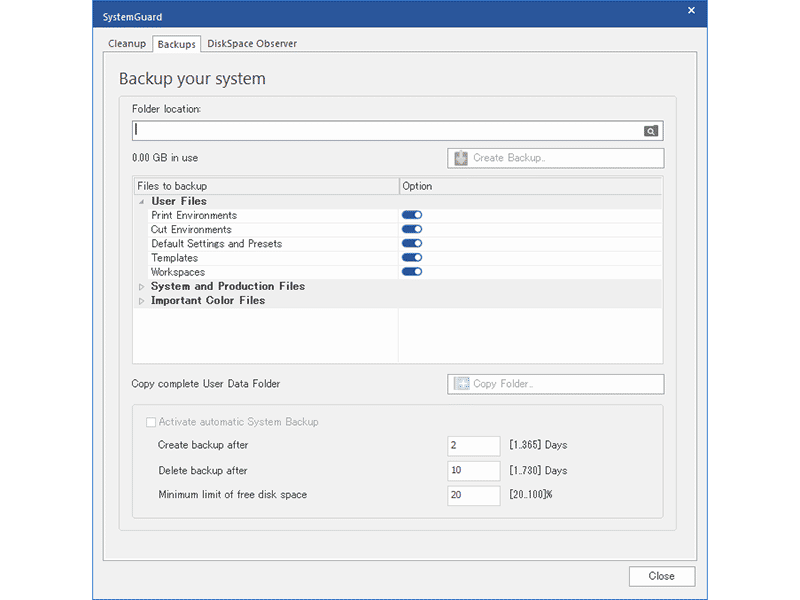Click the Create backup after days field
800x600 pixels.
(x=473, y=445)
